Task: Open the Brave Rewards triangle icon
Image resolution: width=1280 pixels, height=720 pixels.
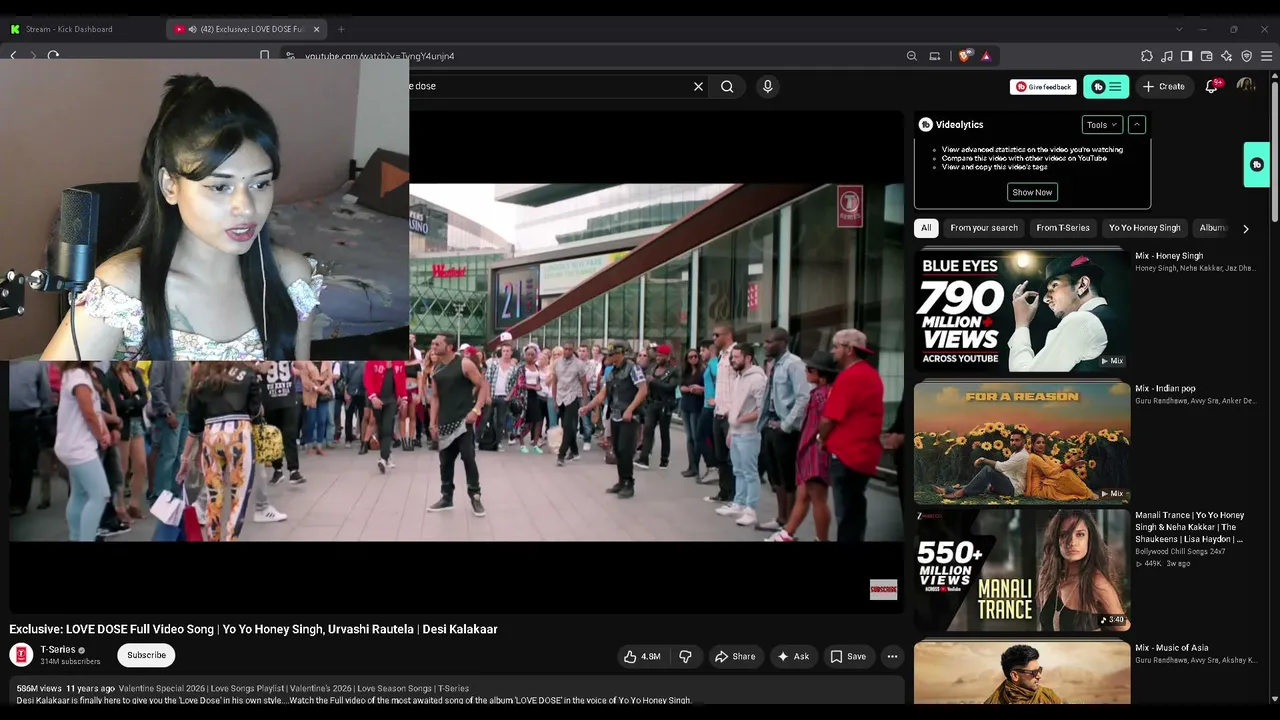Action: coord(986,56)
